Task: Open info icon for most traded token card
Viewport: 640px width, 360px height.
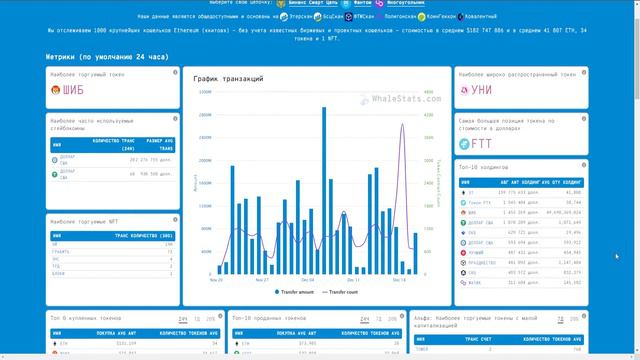Action: (175, 72)
